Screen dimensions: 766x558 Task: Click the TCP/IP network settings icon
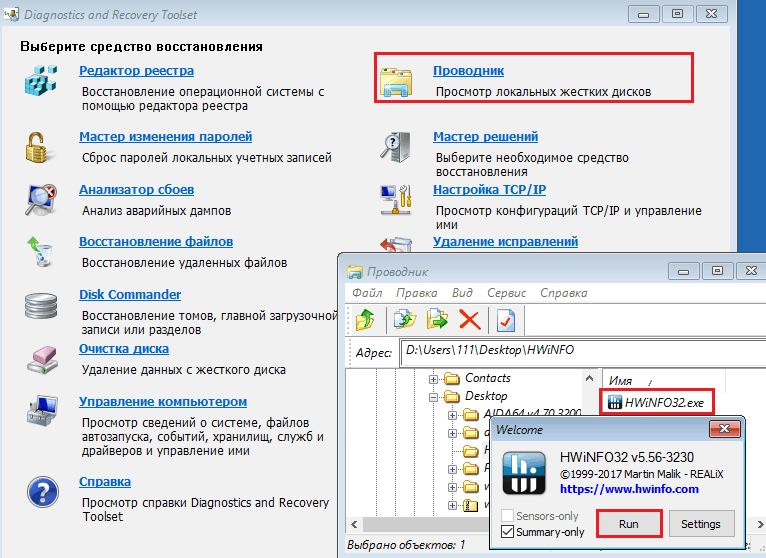click(396, 199)
